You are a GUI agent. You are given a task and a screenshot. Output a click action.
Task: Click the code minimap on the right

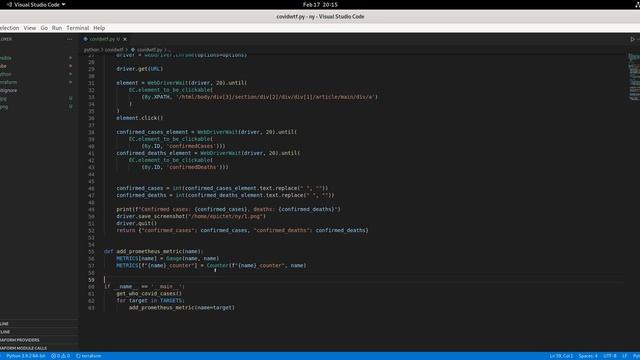[633, 78]
